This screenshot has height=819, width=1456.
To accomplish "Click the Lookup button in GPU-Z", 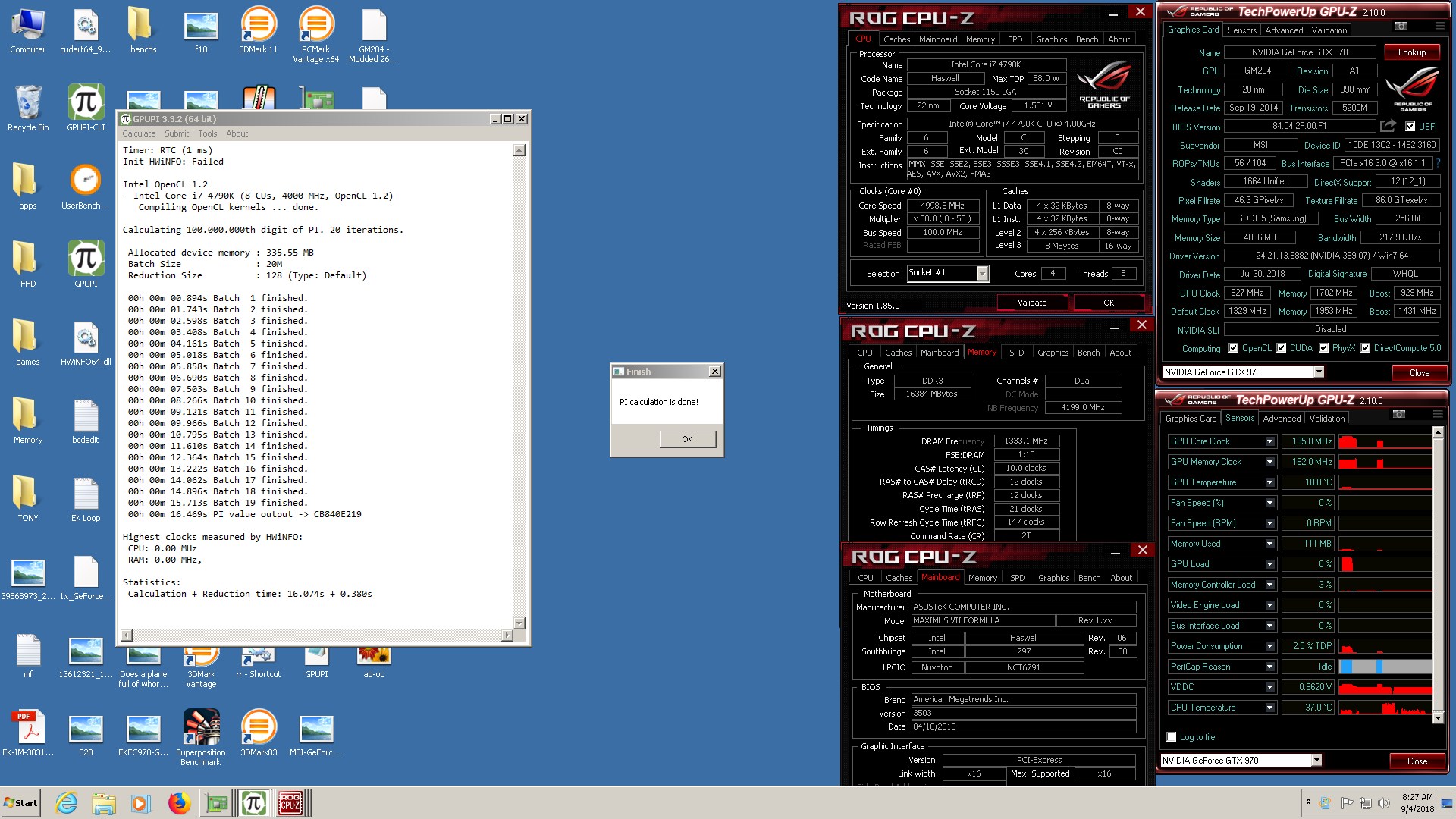I will [1411, 52].
